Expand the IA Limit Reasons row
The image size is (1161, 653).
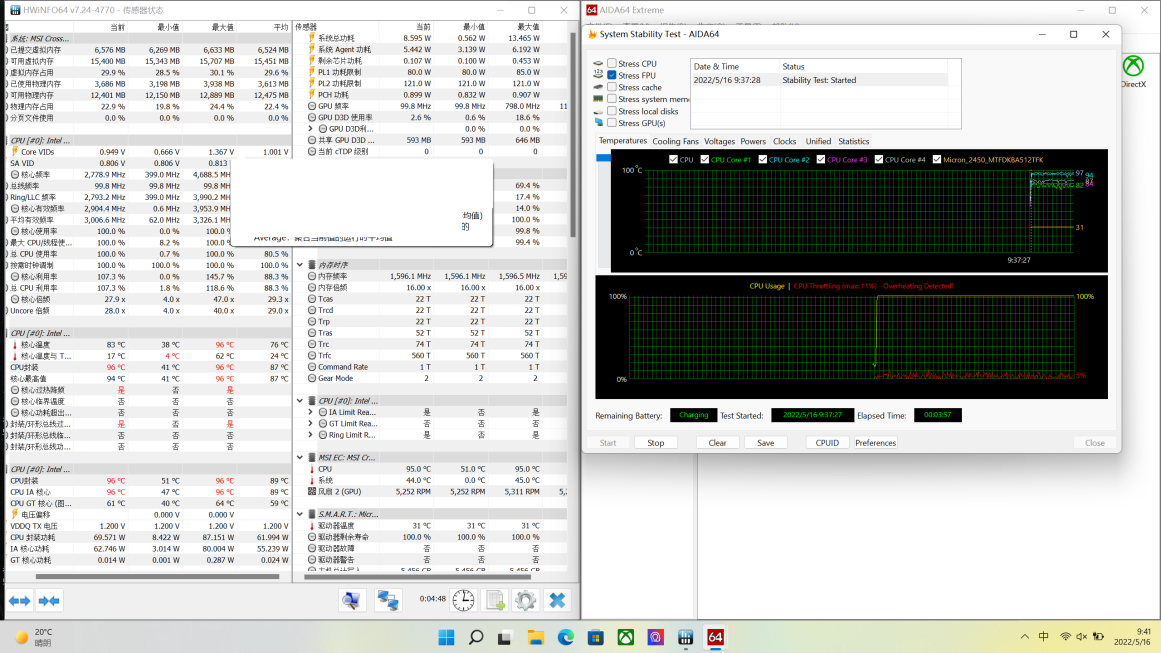tap(310, 412)
